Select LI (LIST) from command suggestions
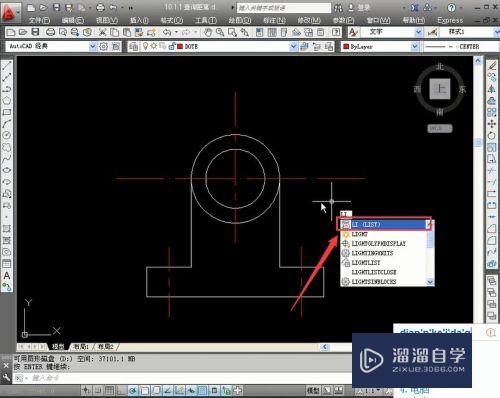Viewport: 500px width, 398px height. 384,225
